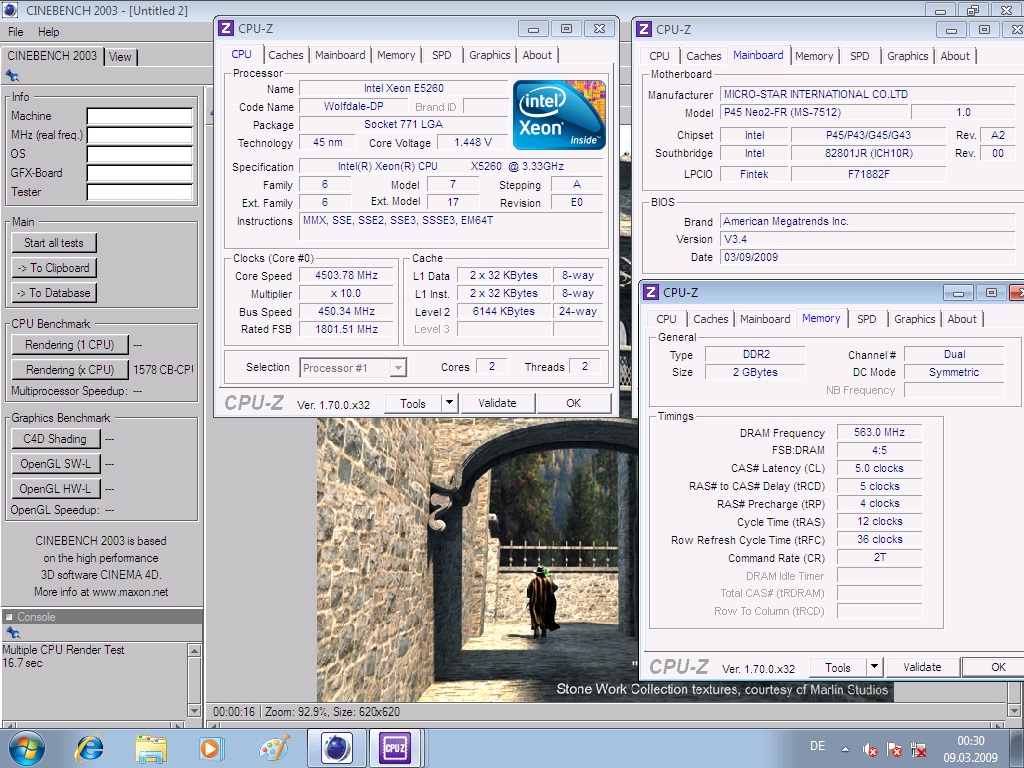Open Mainboard tab in CPU window
This screenshot has height=768, width=1024.
[340, 55]
